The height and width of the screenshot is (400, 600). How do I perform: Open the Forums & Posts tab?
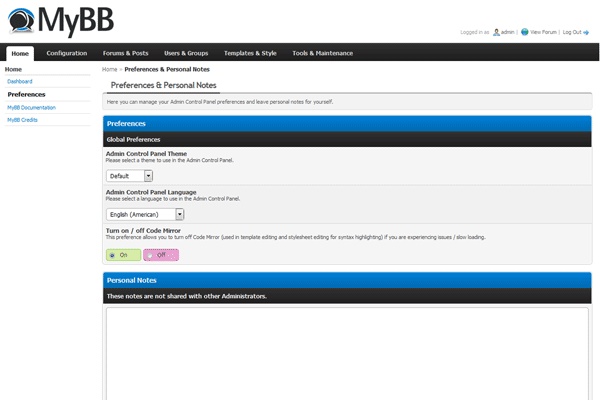pos(126,53)
